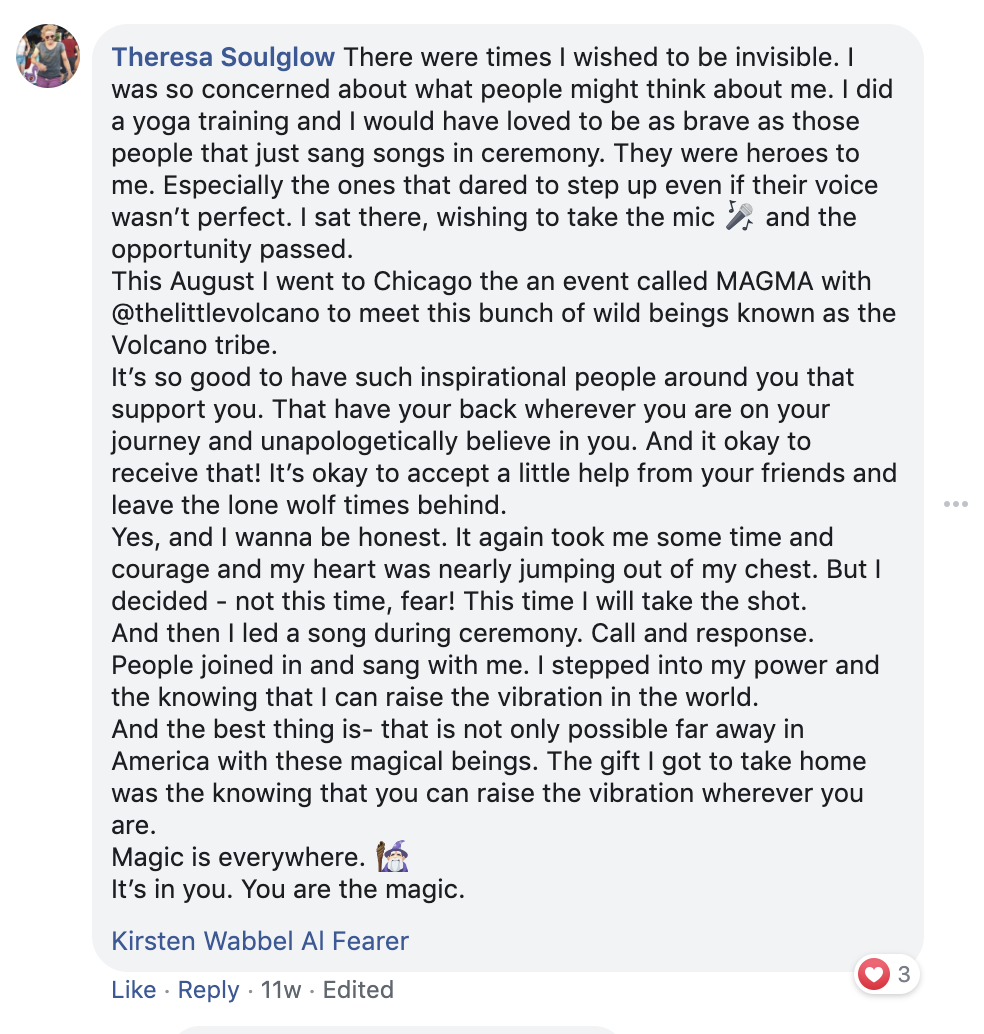The height and width of the screenshot is (1034, 984).
Task: Like Theresa Soulglow's comment
Action: 133,990
